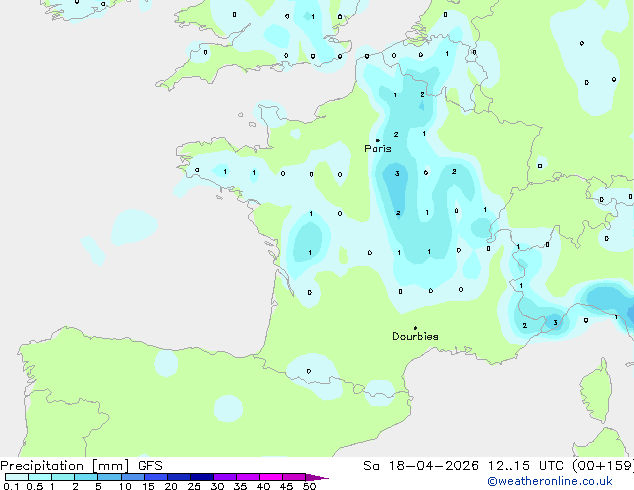Select the 20–25 mm legend swatch
The image size is (634, 490).
pyautogui.click(x=179, y=477)
